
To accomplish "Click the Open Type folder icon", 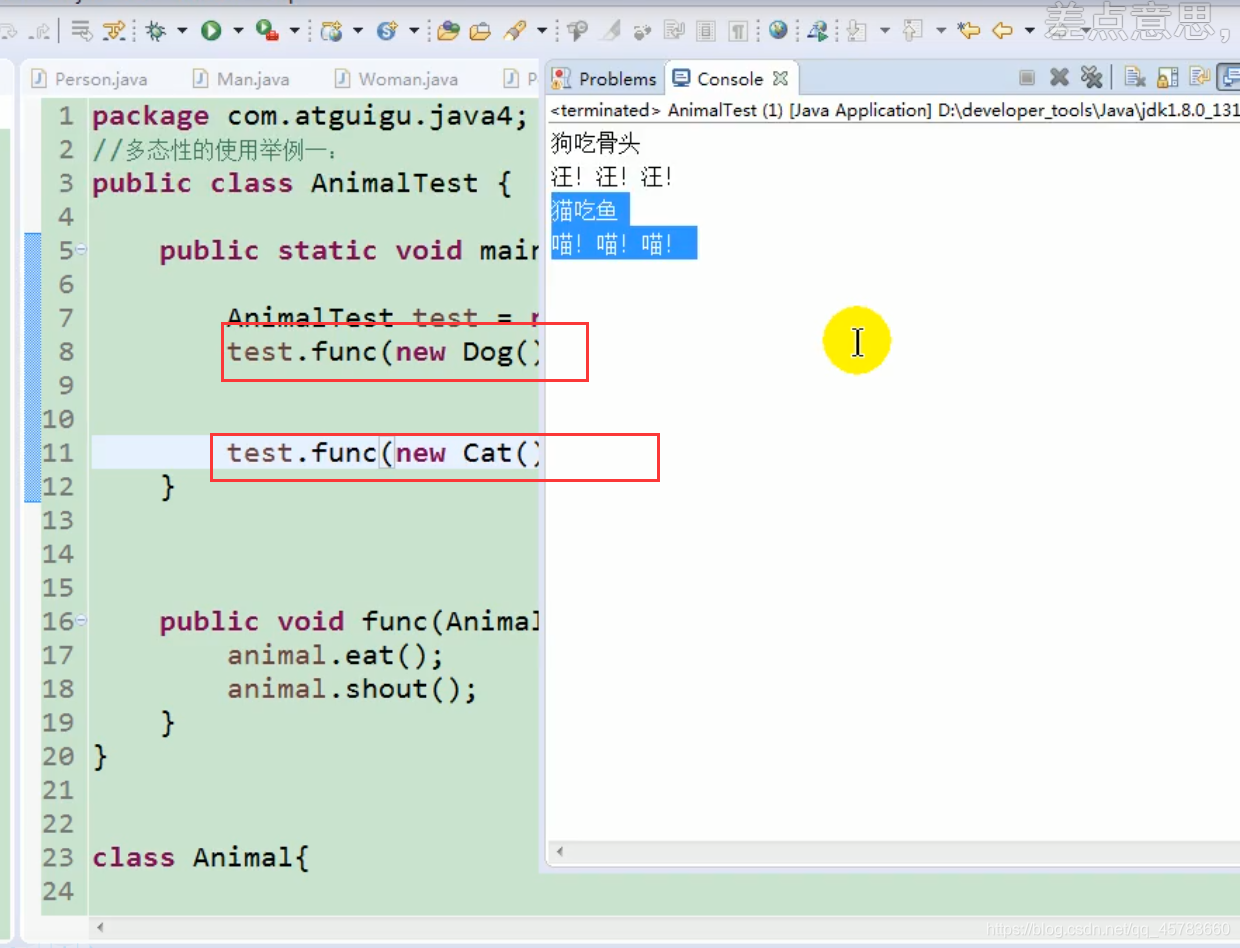I will pos(448,31).
